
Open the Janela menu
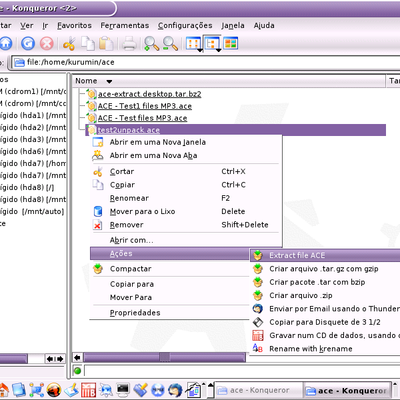pos(233,25)
